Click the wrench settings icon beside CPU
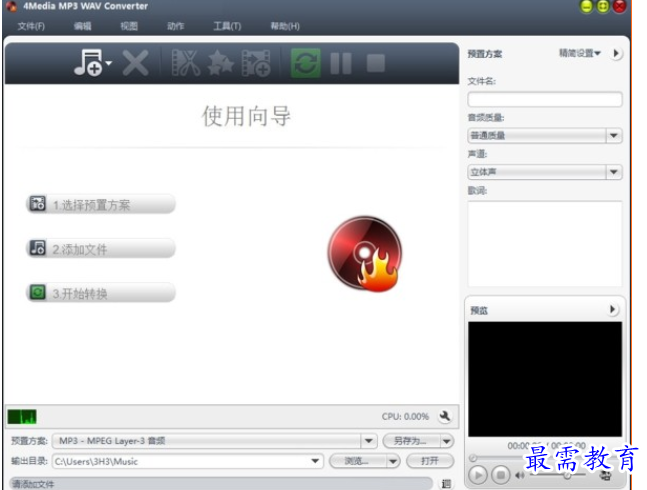647x490 pixels. (x=445, y=416)
